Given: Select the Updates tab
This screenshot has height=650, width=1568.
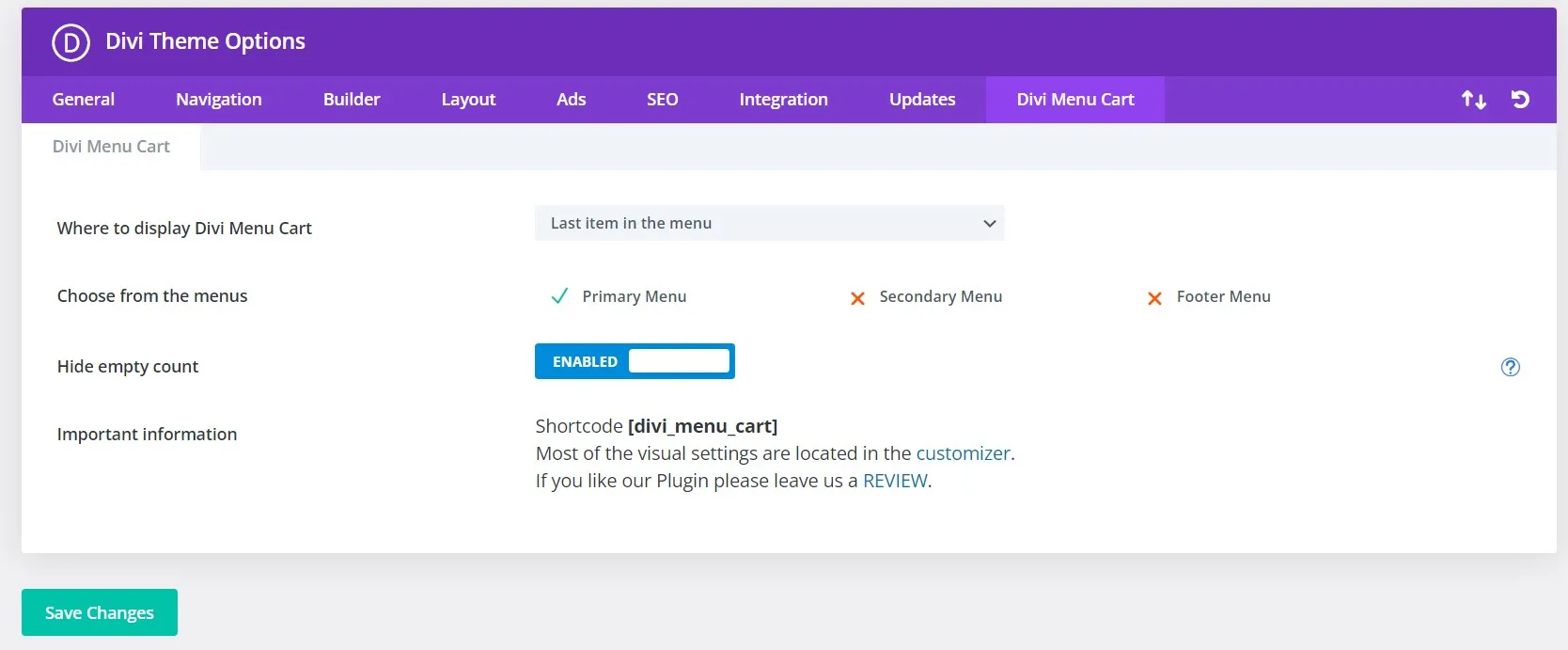Looking at the screenshot, I should pyautogui.click(x=922, y=100).
